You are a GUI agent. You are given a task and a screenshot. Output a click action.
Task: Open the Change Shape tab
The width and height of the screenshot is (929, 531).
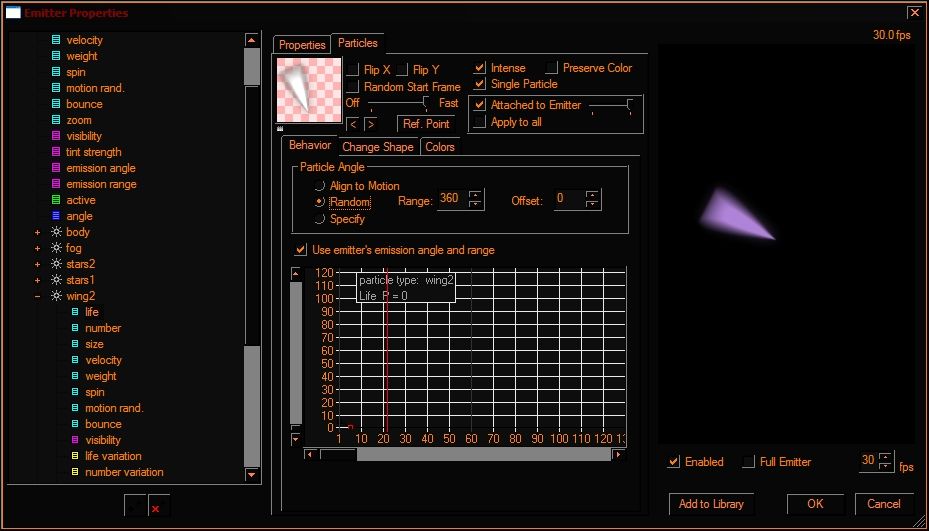click(378, 147)
